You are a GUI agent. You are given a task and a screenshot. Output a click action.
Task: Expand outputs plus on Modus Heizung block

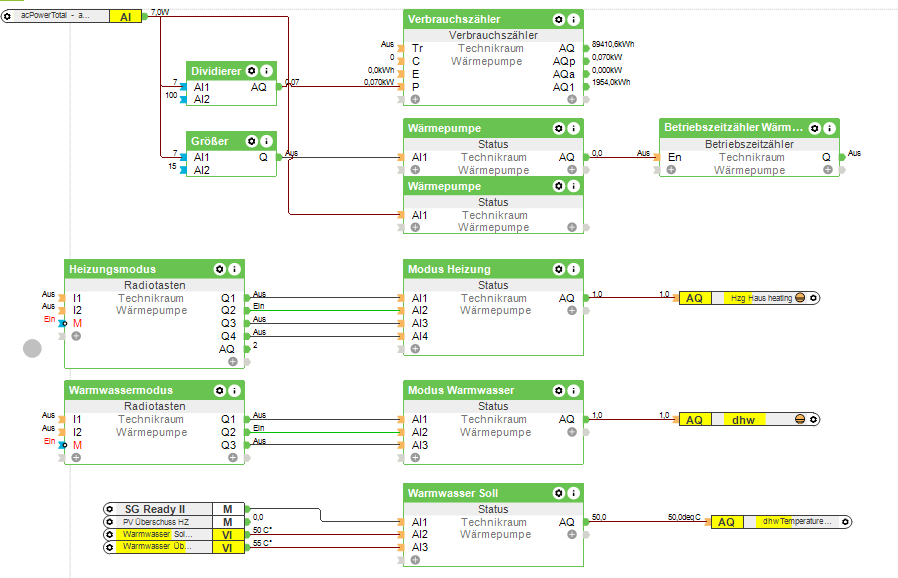572,310
